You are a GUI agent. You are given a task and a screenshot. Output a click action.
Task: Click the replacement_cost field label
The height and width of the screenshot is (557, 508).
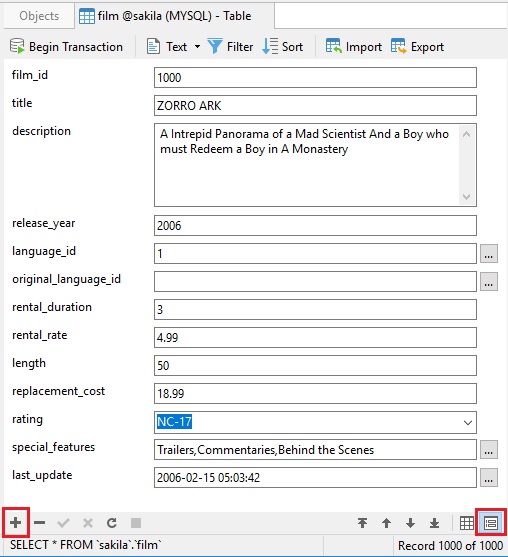click(59, 391)
